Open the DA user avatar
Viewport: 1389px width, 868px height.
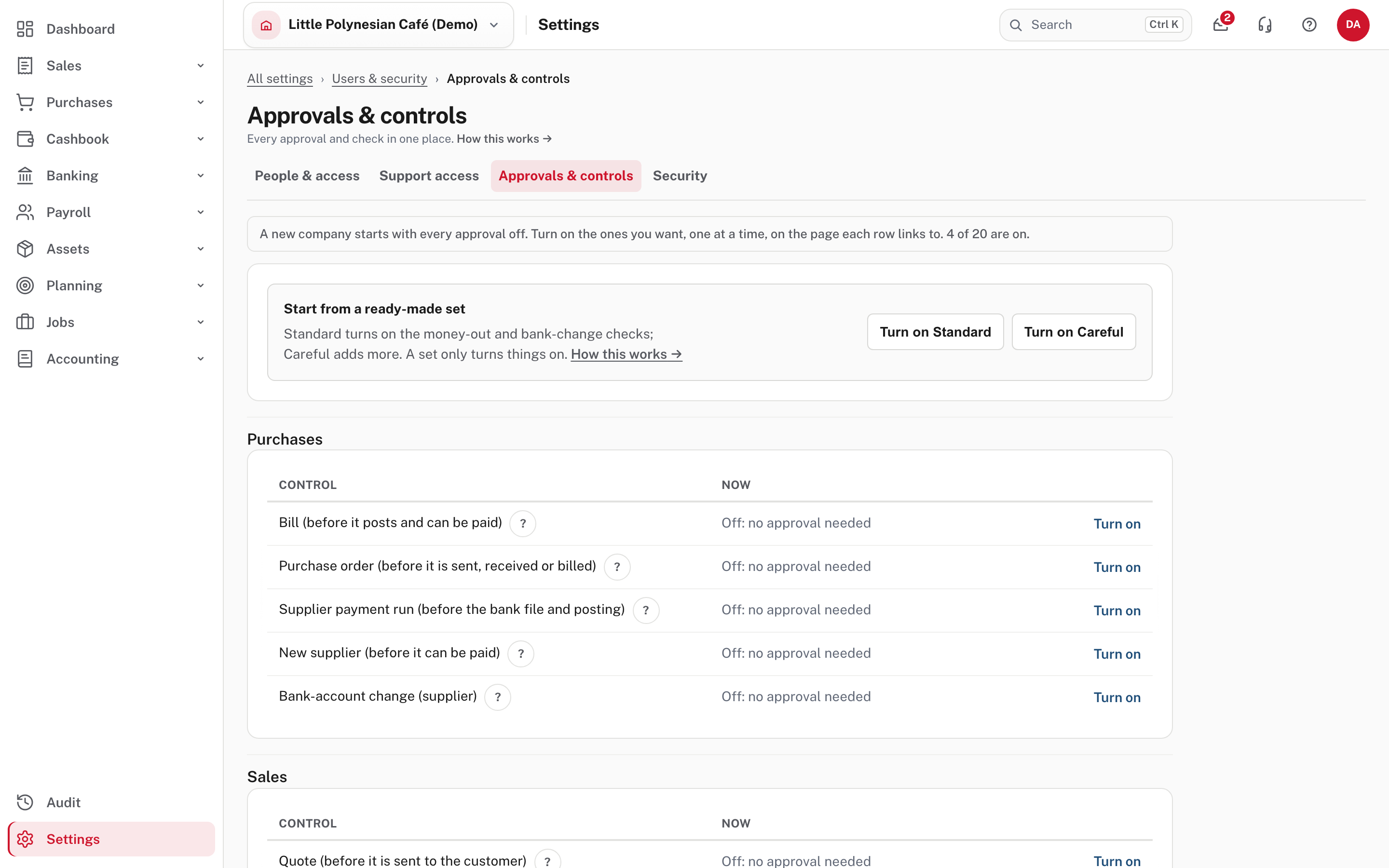[1353, 25]
